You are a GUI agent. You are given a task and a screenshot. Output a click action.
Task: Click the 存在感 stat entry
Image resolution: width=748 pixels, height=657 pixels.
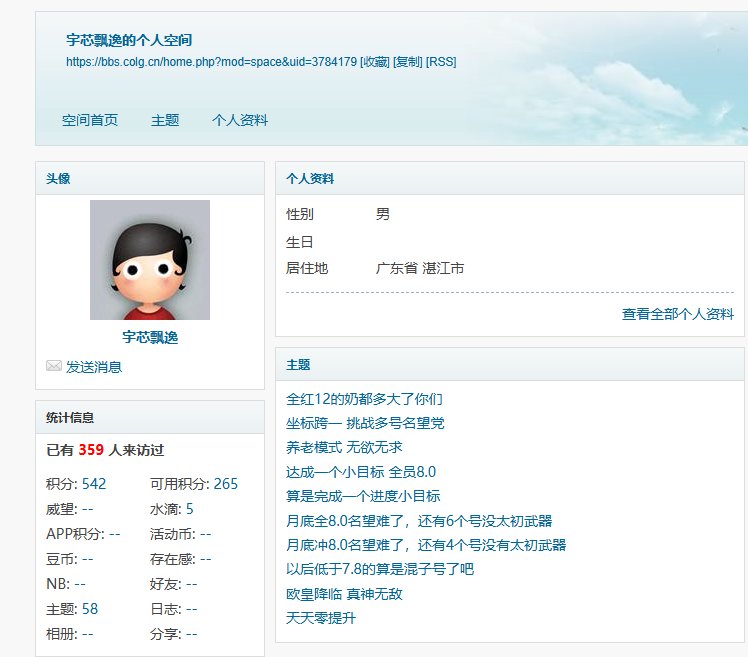180,559
